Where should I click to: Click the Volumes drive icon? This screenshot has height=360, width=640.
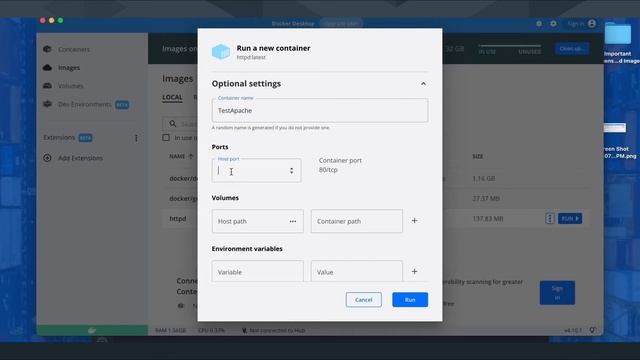pyautogui.click(x=47, y=86)
